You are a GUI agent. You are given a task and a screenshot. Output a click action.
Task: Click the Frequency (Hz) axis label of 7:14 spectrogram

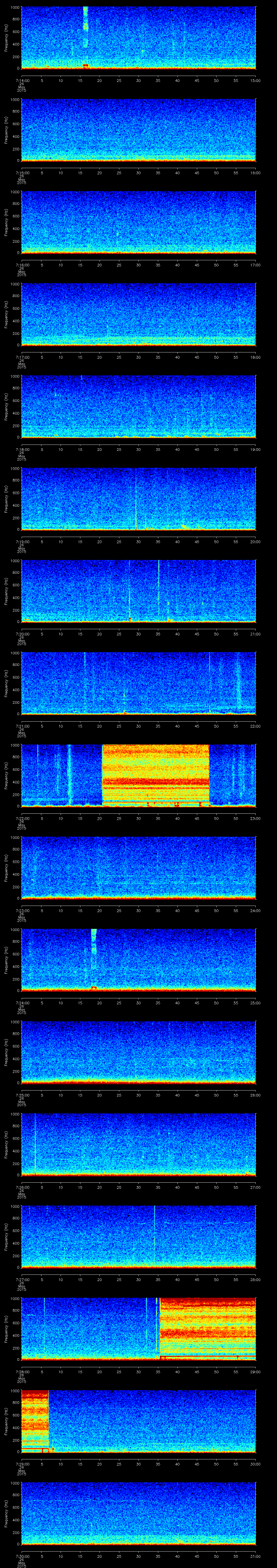6,38
